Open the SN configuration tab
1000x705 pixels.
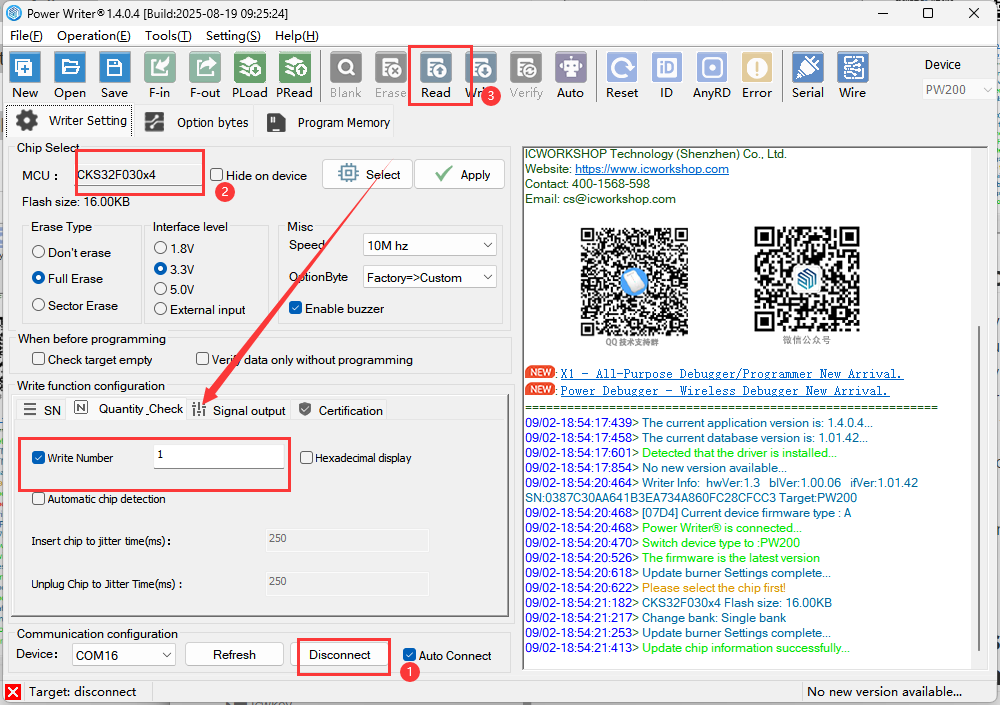42,410
